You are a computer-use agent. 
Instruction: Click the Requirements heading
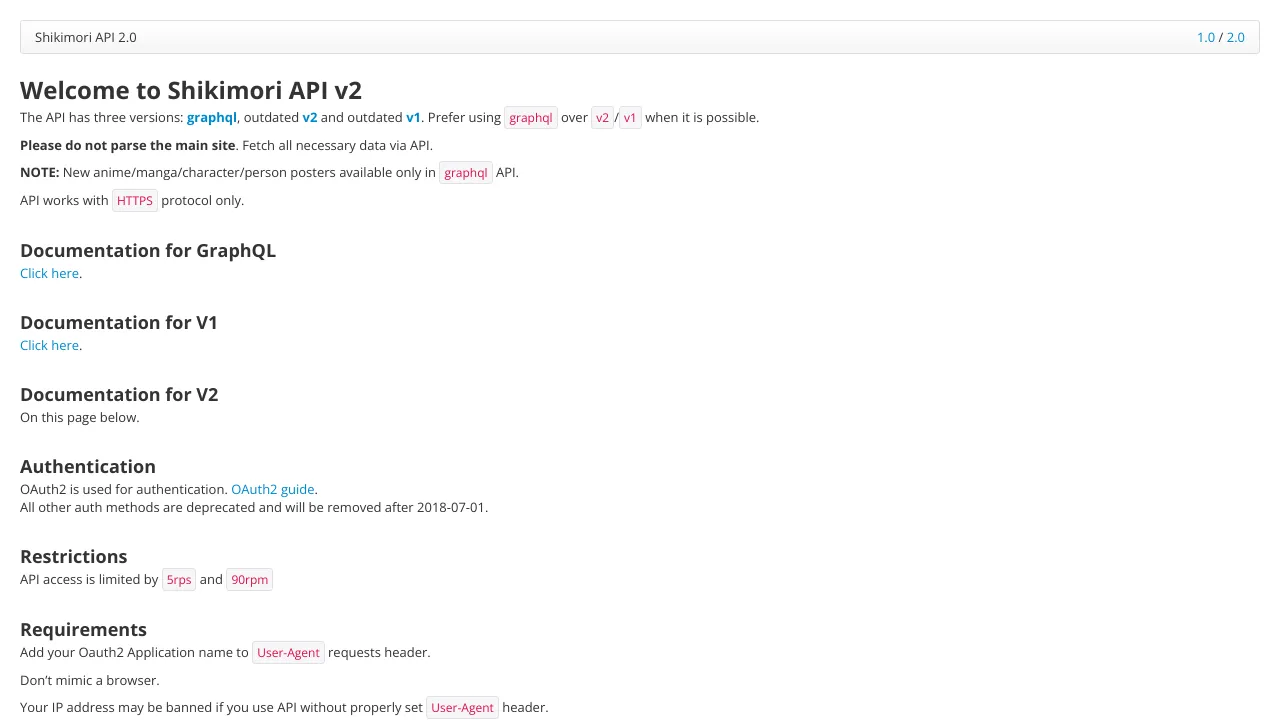(83, 629)
